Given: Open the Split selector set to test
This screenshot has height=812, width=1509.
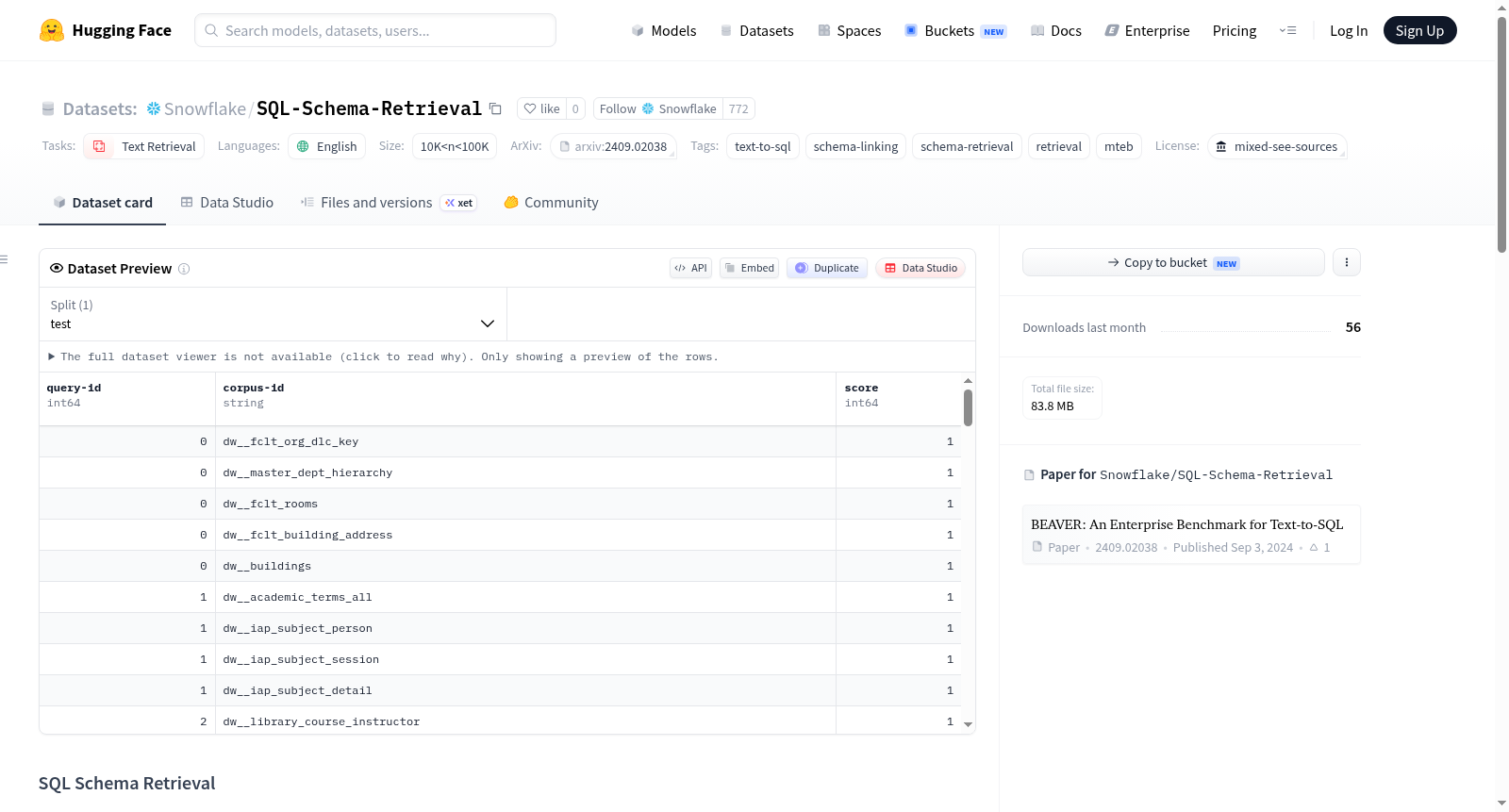Looking at the screenshot, I should (273, 314).
